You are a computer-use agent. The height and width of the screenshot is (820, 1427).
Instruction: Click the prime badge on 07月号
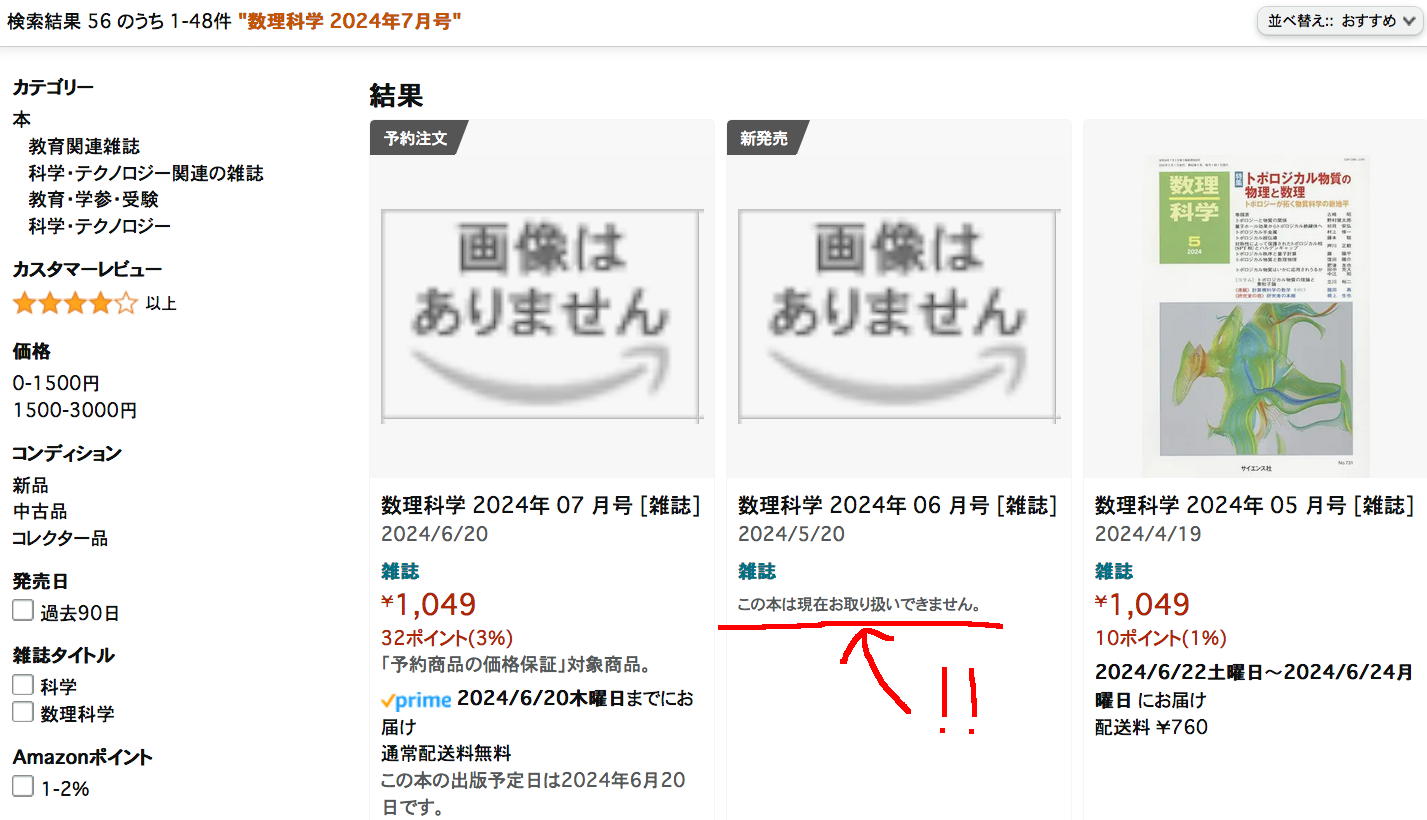pos(416,700)
